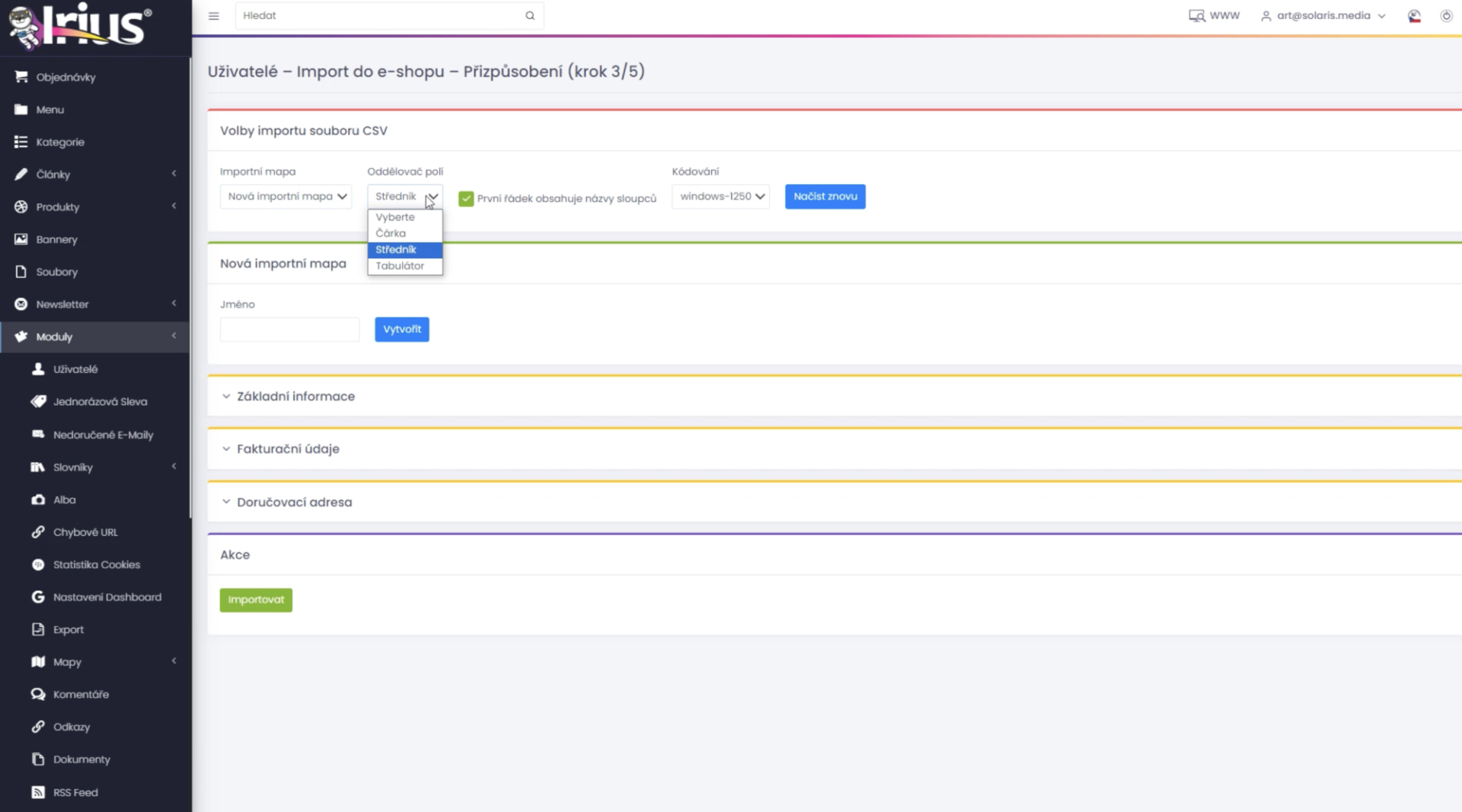Click the Jméno input field
1462x812 pixels.
(289, 330)
